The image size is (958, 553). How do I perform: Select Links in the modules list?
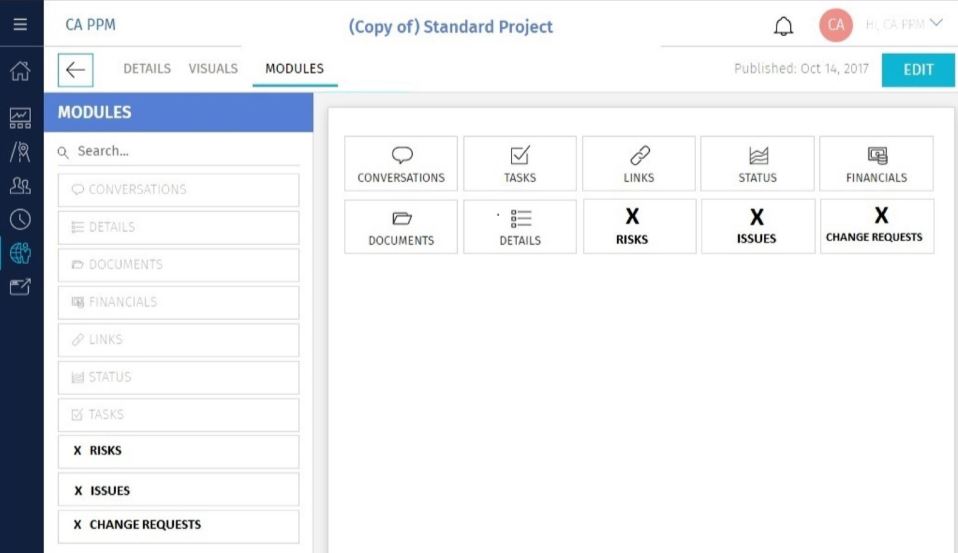[x=178, y=340]
